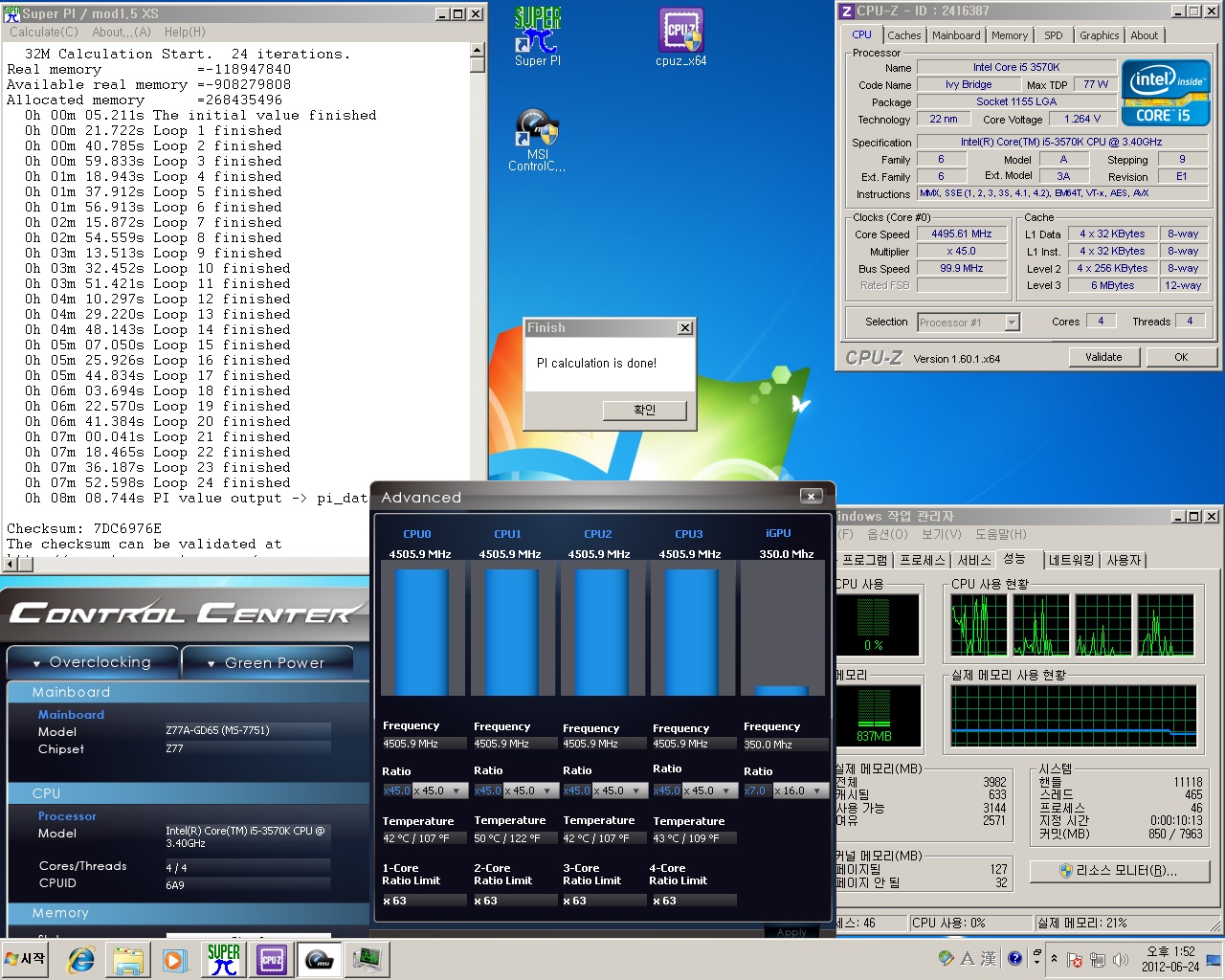This screenshot has width=1225, height=980.
Task: Close the Advanced panel with X
Action: tap(811, 496)
